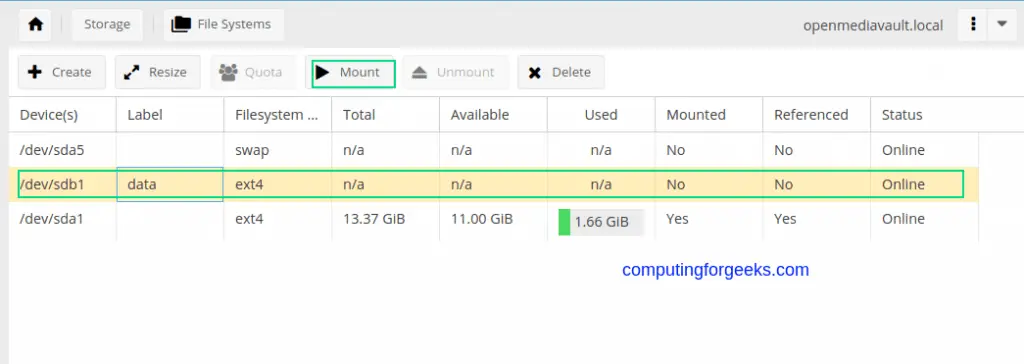
Task: Click the Unmount toolbar button
Action: (456, 72)
